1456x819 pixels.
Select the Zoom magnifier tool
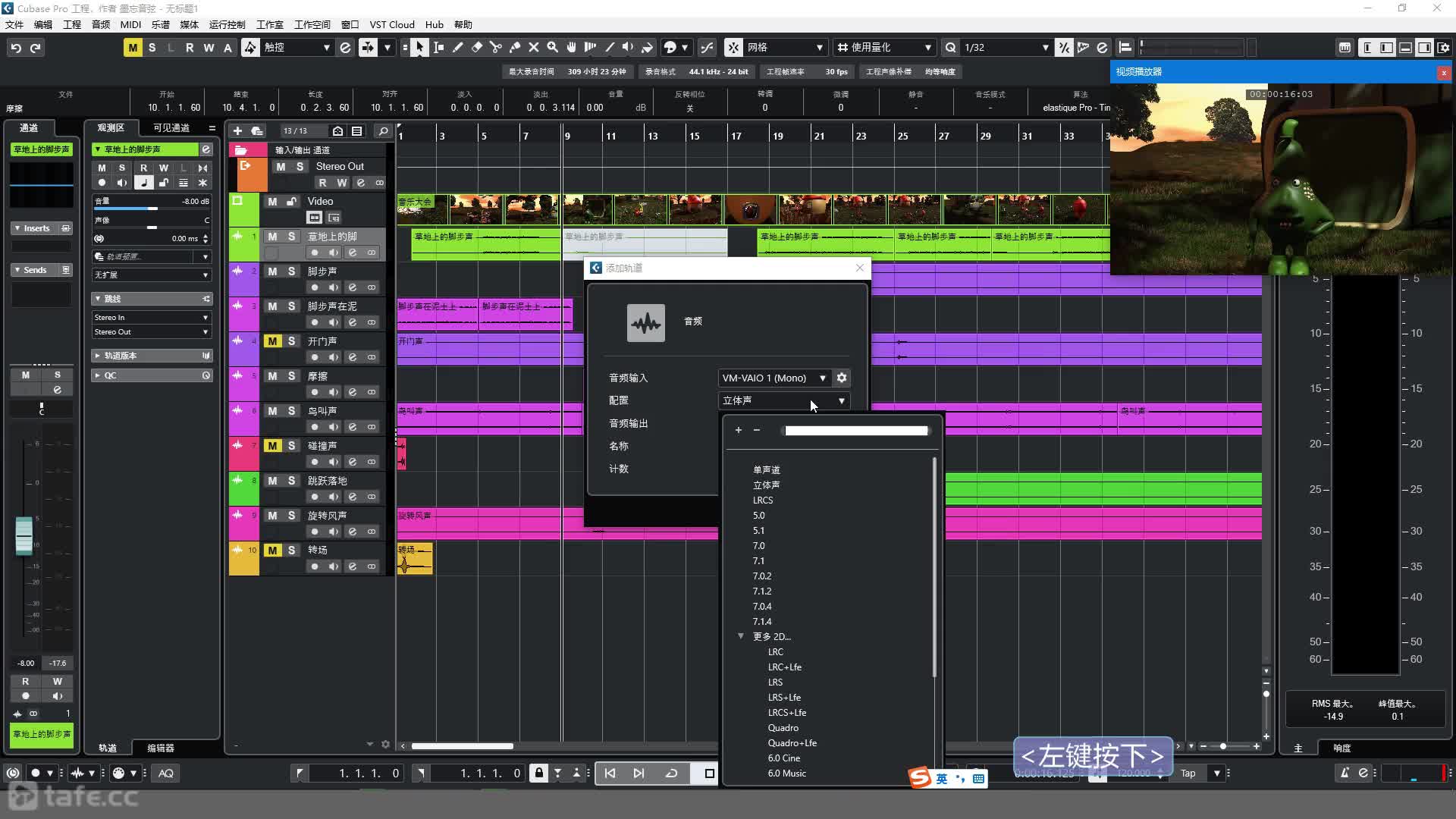[x=552, y=47]
